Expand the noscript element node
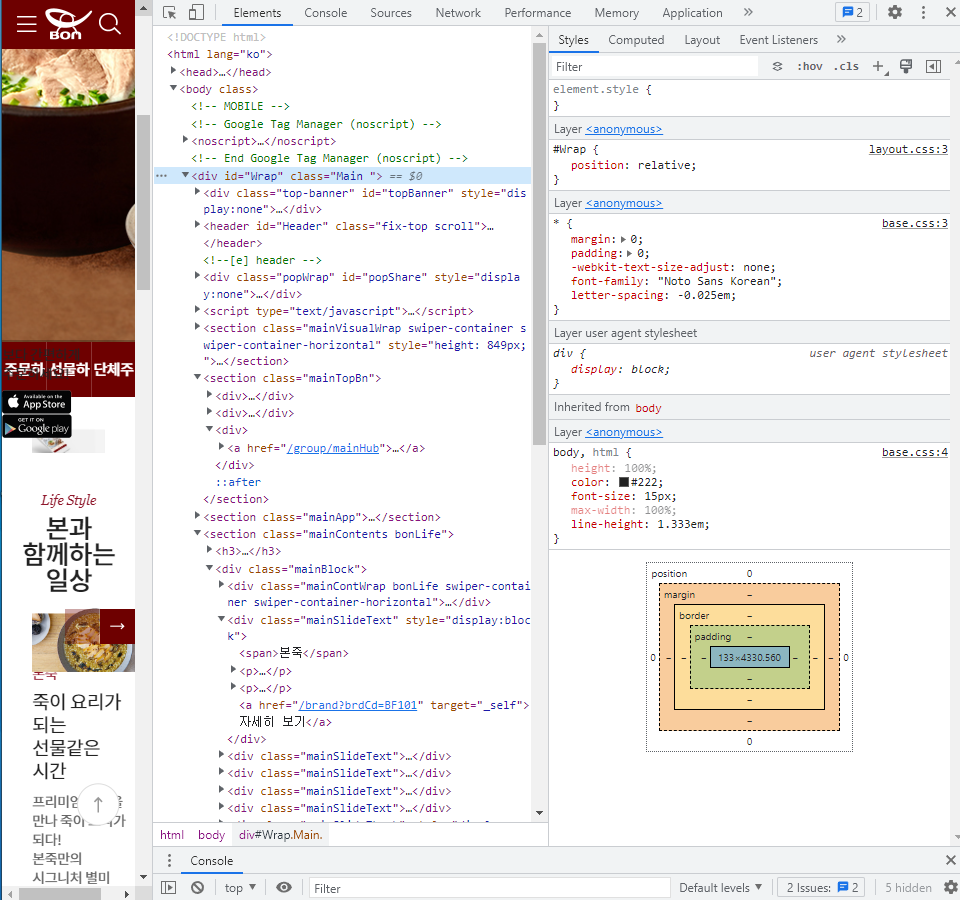The height and width of the screenshot is (900, 960). pos(186,140)
